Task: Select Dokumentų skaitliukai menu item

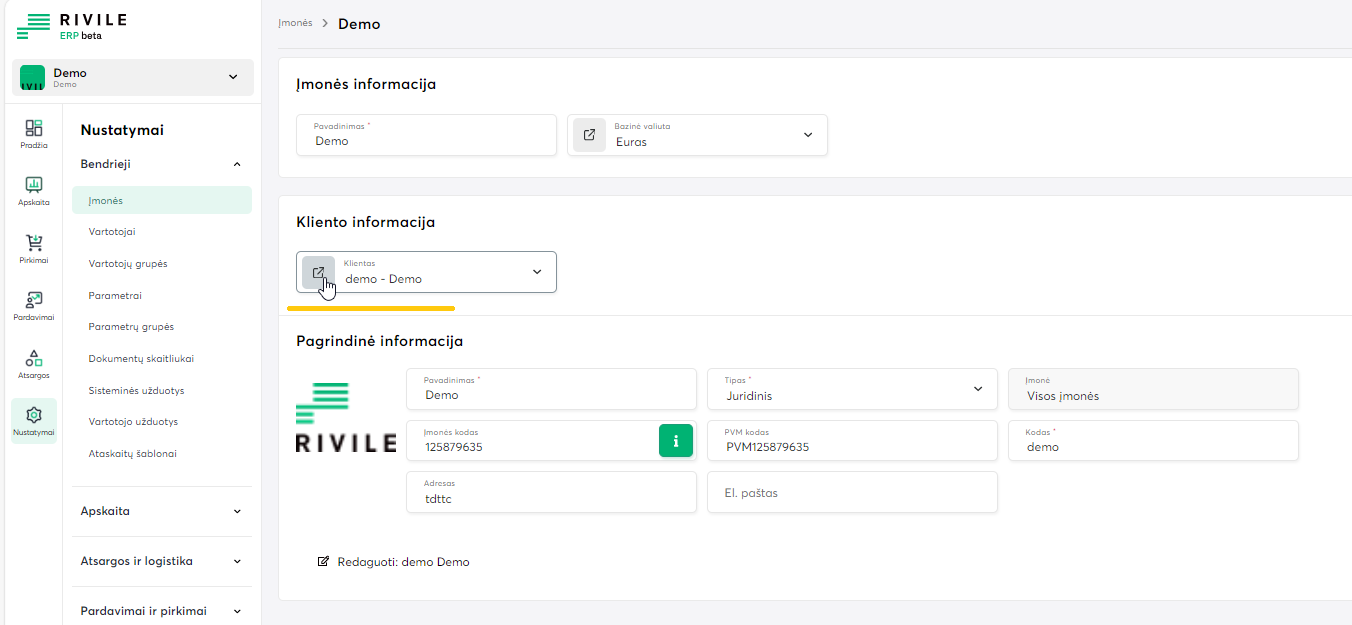Action: click(141, 359)
